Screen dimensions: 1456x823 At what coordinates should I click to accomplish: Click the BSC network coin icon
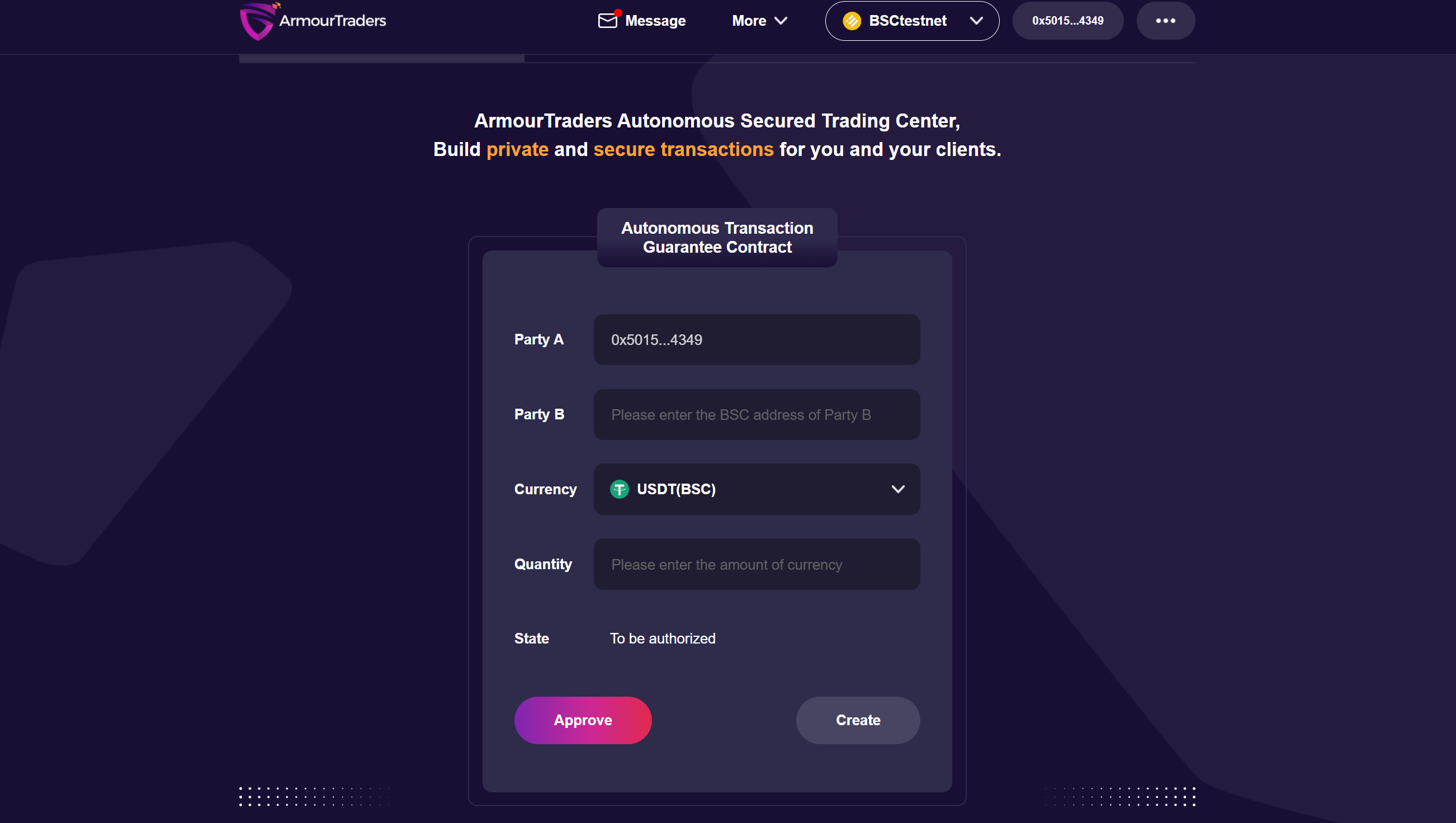[851, 21]
